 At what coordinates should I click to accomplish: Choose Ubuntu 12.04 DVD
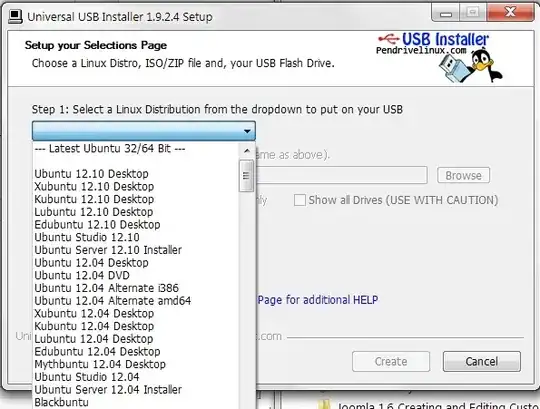click(x=82, y=275)
